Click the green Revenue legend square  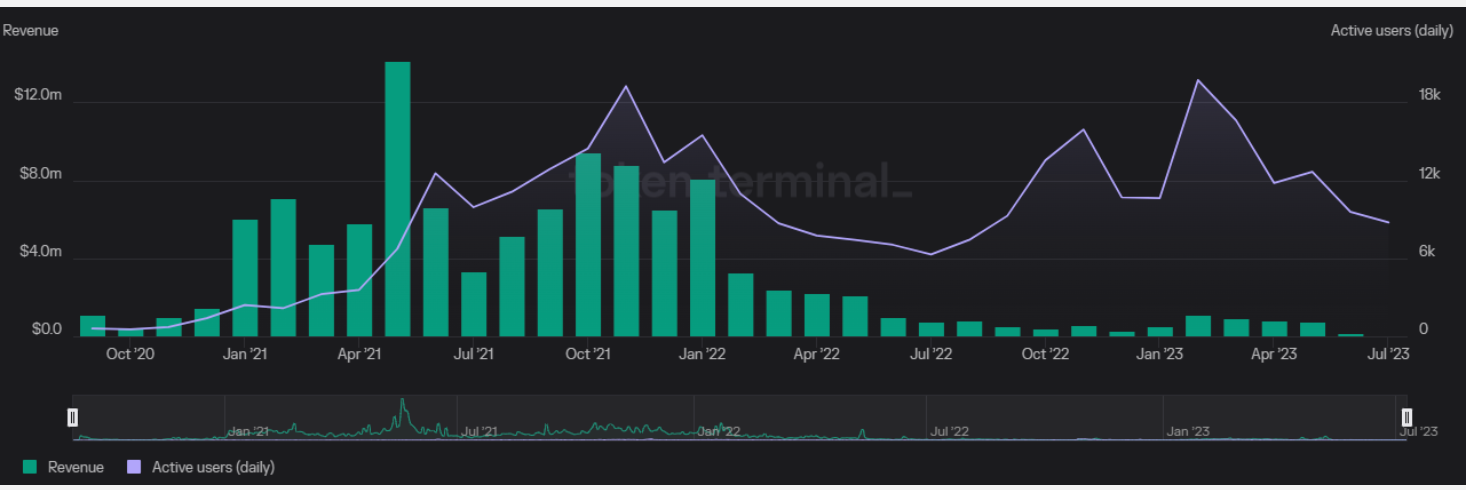point(31,467)
